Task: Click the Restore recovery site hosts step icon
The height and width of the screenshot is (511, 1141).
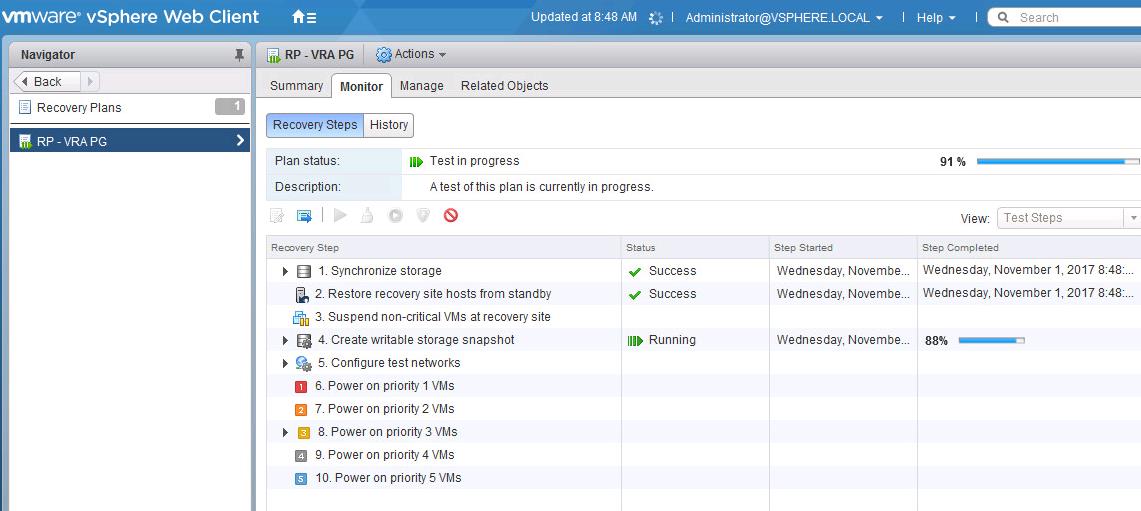Action: (x=302, y=295)
